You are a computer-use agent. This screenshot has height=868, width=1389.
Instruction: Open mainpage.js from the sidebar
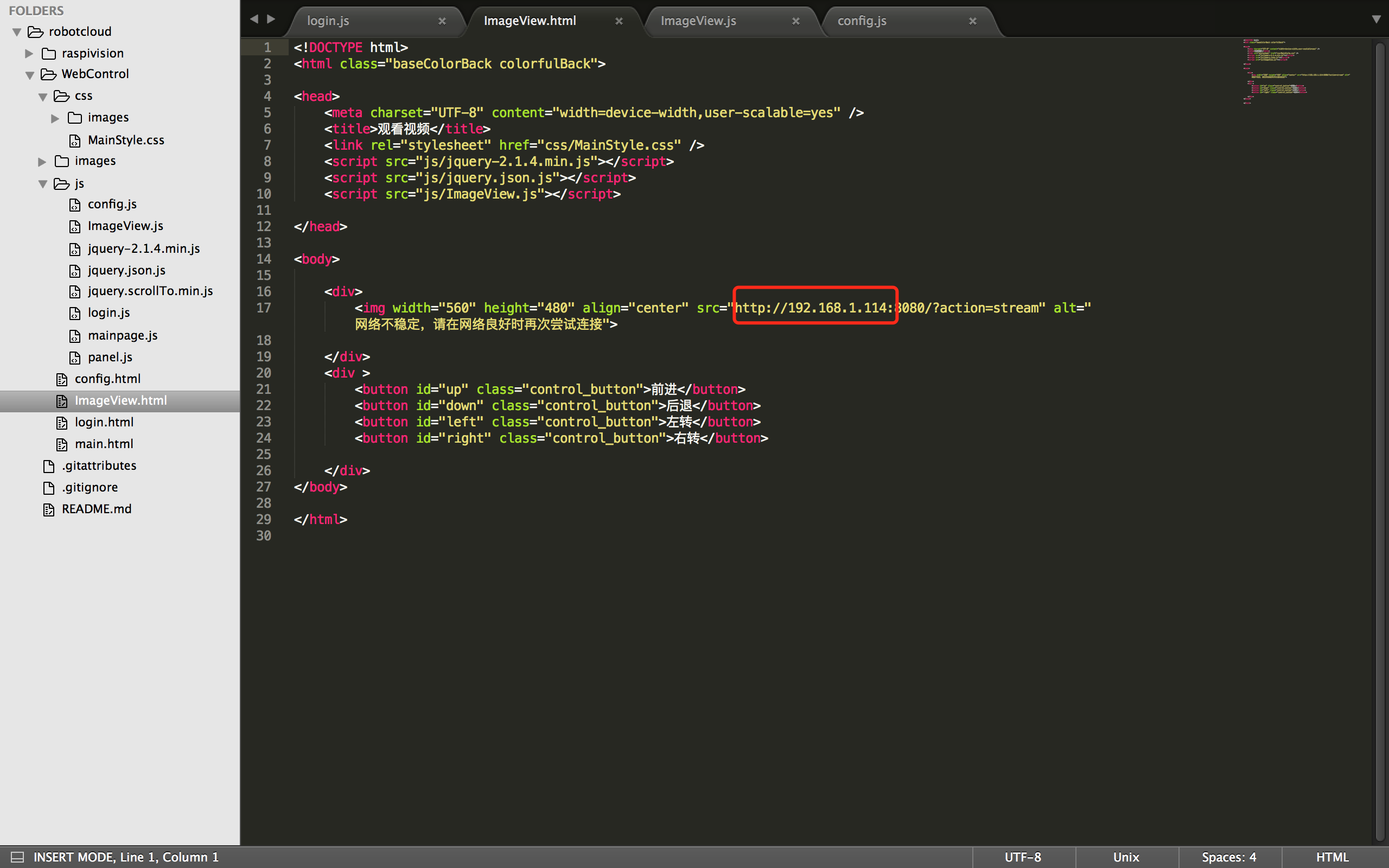click(122, 335)
